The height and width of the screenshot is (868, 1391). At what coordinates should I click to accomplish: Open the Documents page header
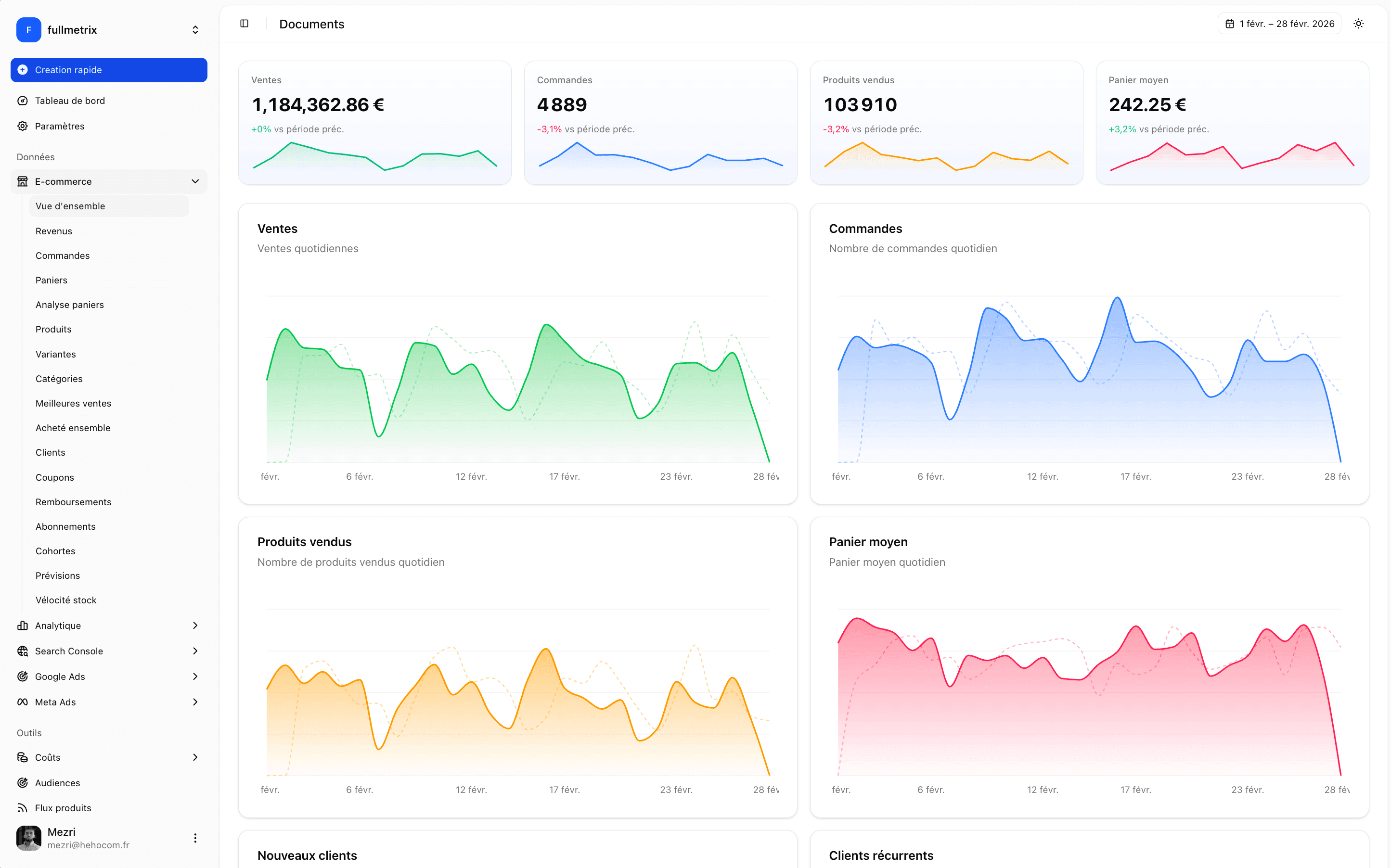(x=312, y=24)
